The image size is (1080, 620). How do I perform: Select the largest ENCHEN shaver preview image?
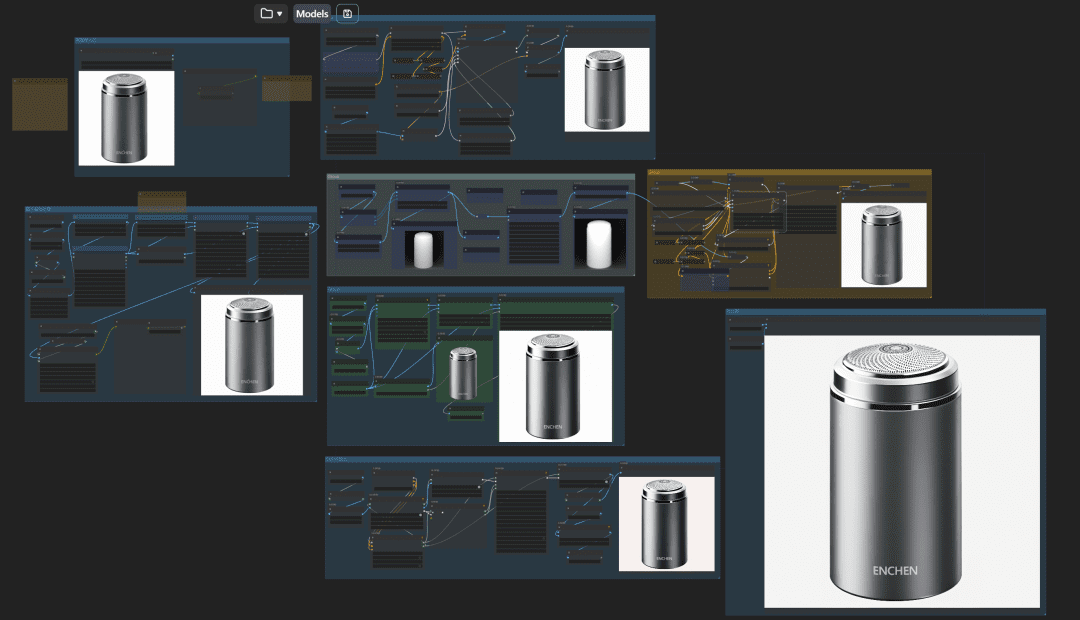point(902,472)
